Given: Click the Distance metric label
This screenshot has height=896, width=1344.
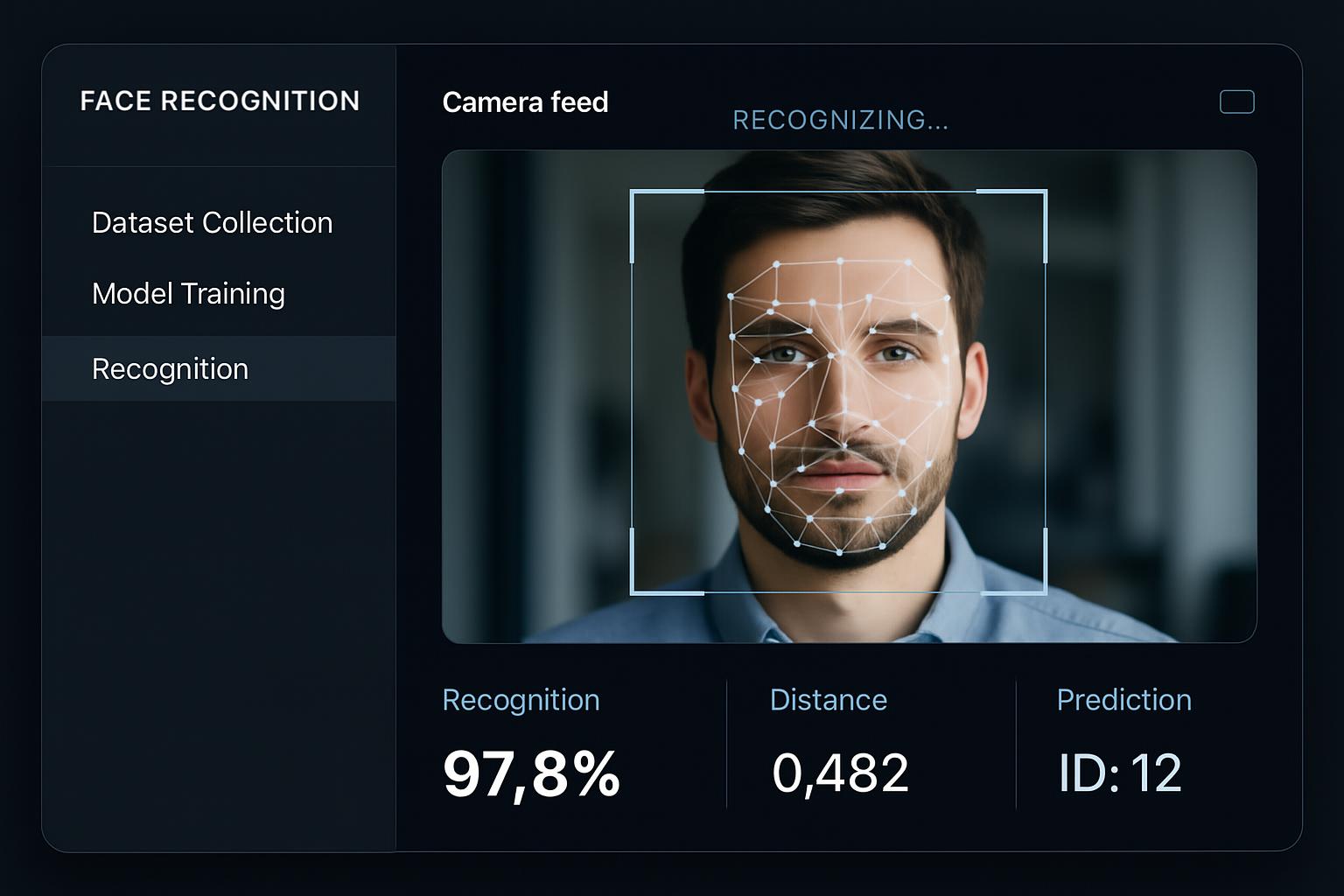Looking at the screenshot, I should 828,700.
